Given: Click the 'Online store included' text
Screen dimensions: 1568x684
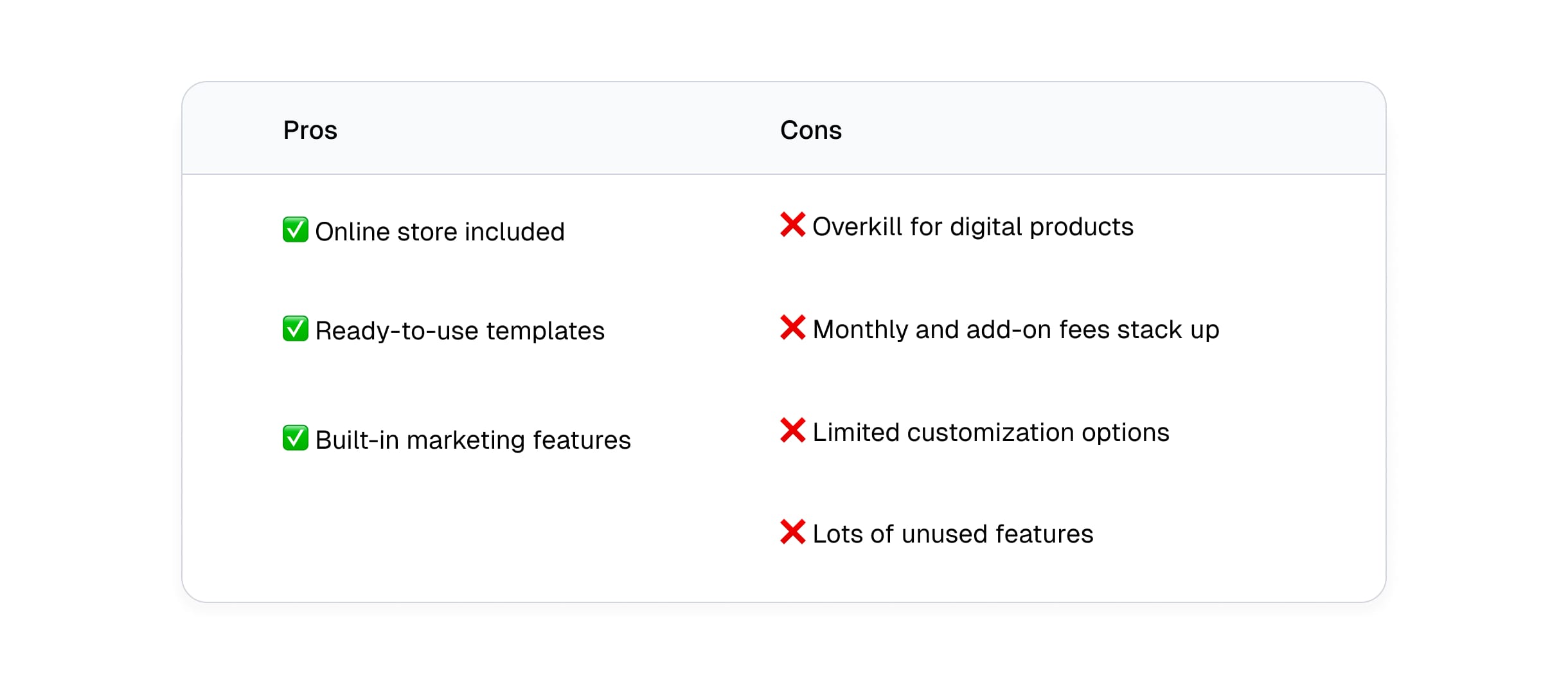Looking at the screenshot, I should coord(440,231).
